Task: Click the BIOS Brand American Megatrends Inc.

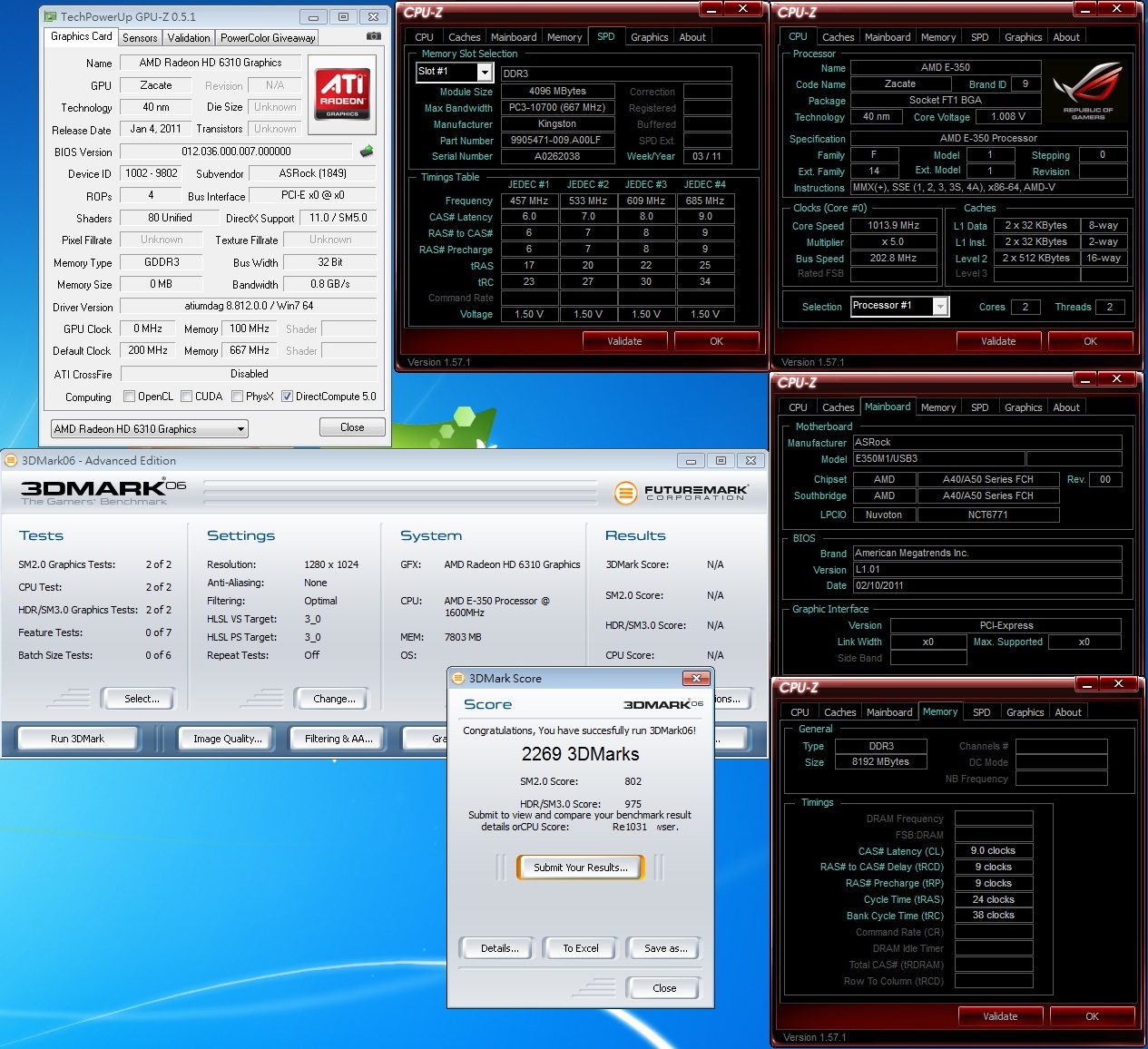Action: click(x=987, y=553)
